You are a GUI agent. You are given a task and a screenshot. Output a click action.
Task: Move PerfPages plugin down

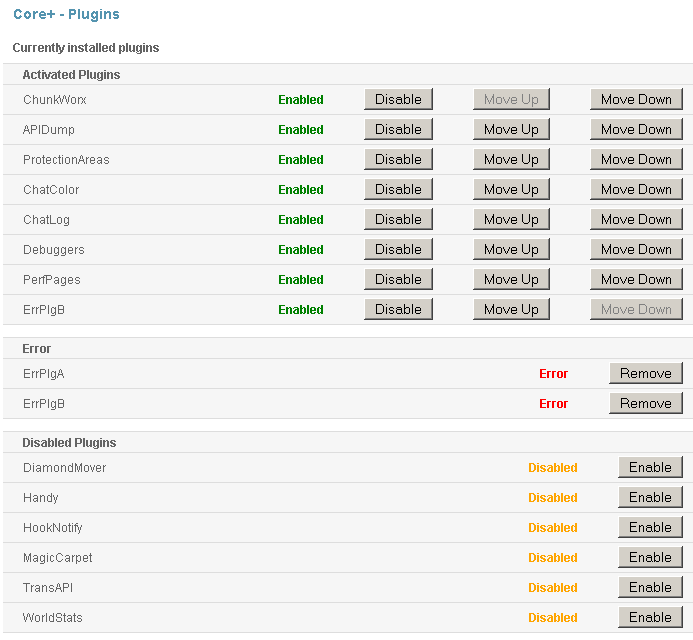636,279
